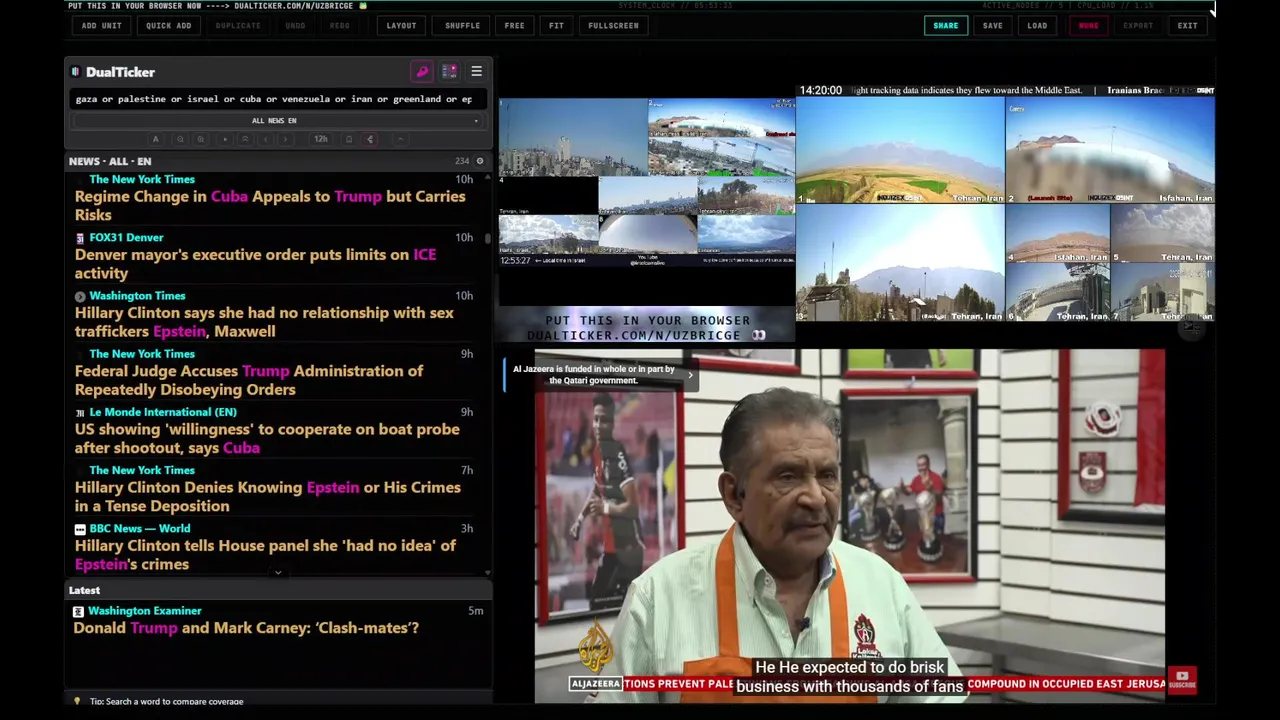
Task: Open Hillary Clinton Denies Knowing Epstein headline
Action: tap(268, 496)
